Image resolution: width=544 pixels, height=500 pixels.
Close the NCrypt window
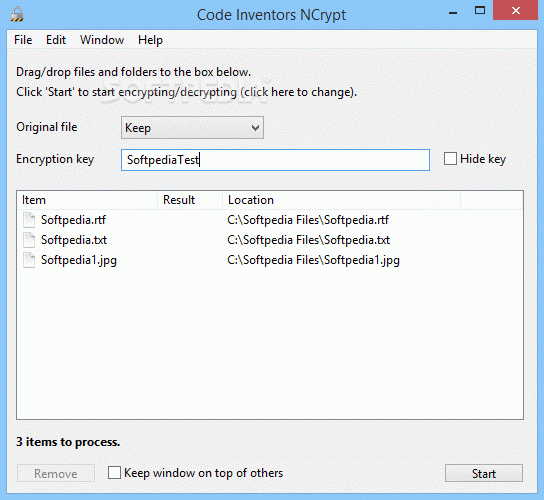tap(516, 11)
